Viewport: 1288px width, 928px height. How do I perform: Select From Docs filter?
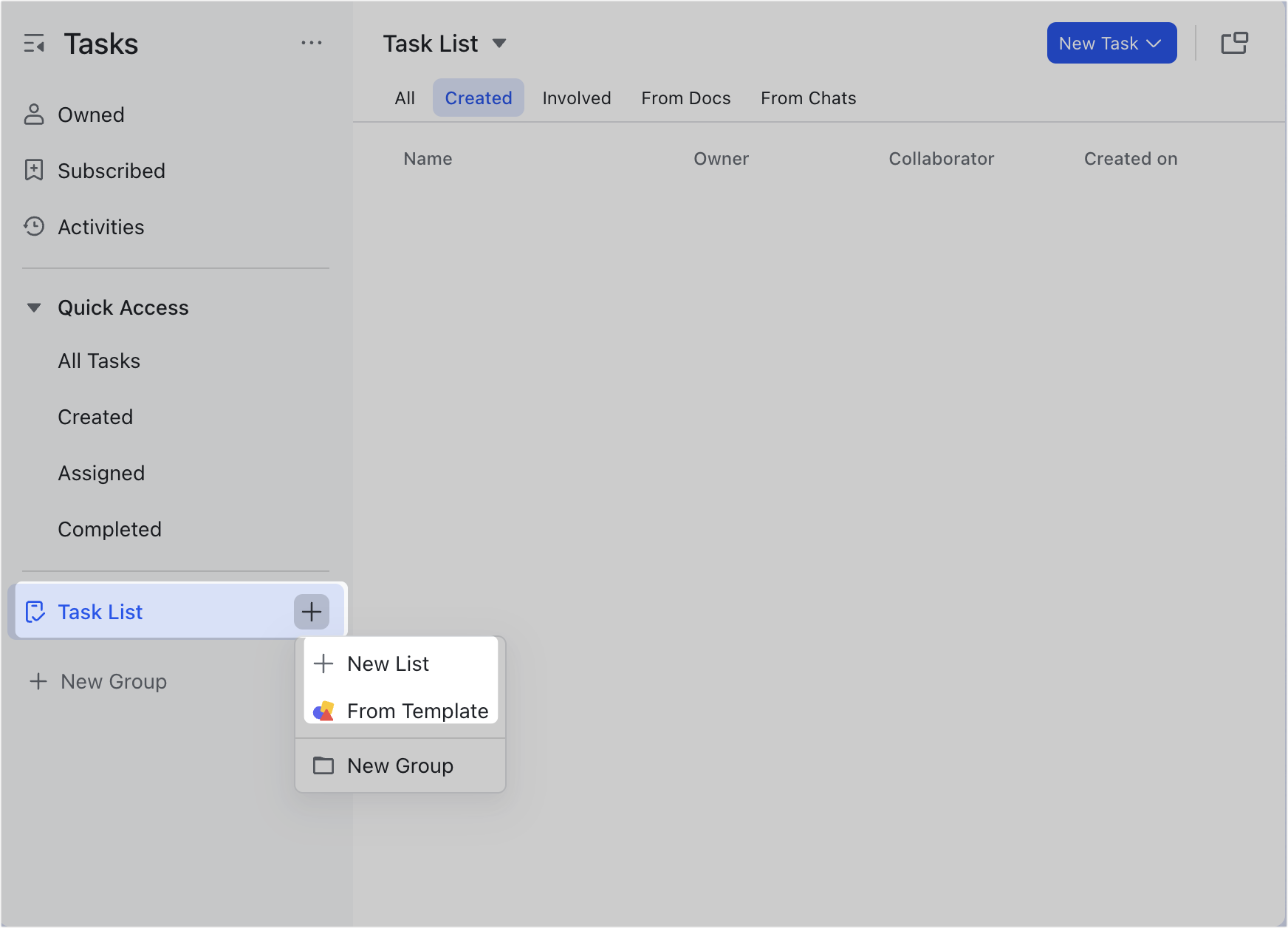685,98
